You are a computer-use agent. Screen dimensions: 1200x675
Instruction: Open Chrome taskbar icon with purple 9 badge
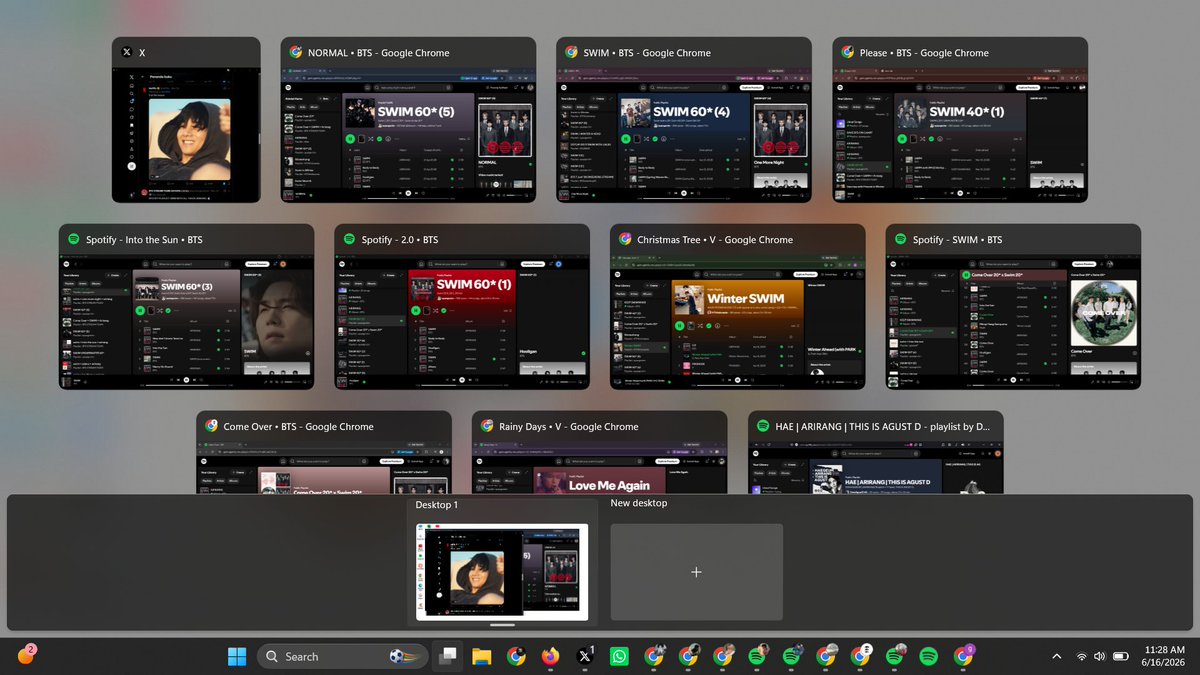(x=964, y=656)
